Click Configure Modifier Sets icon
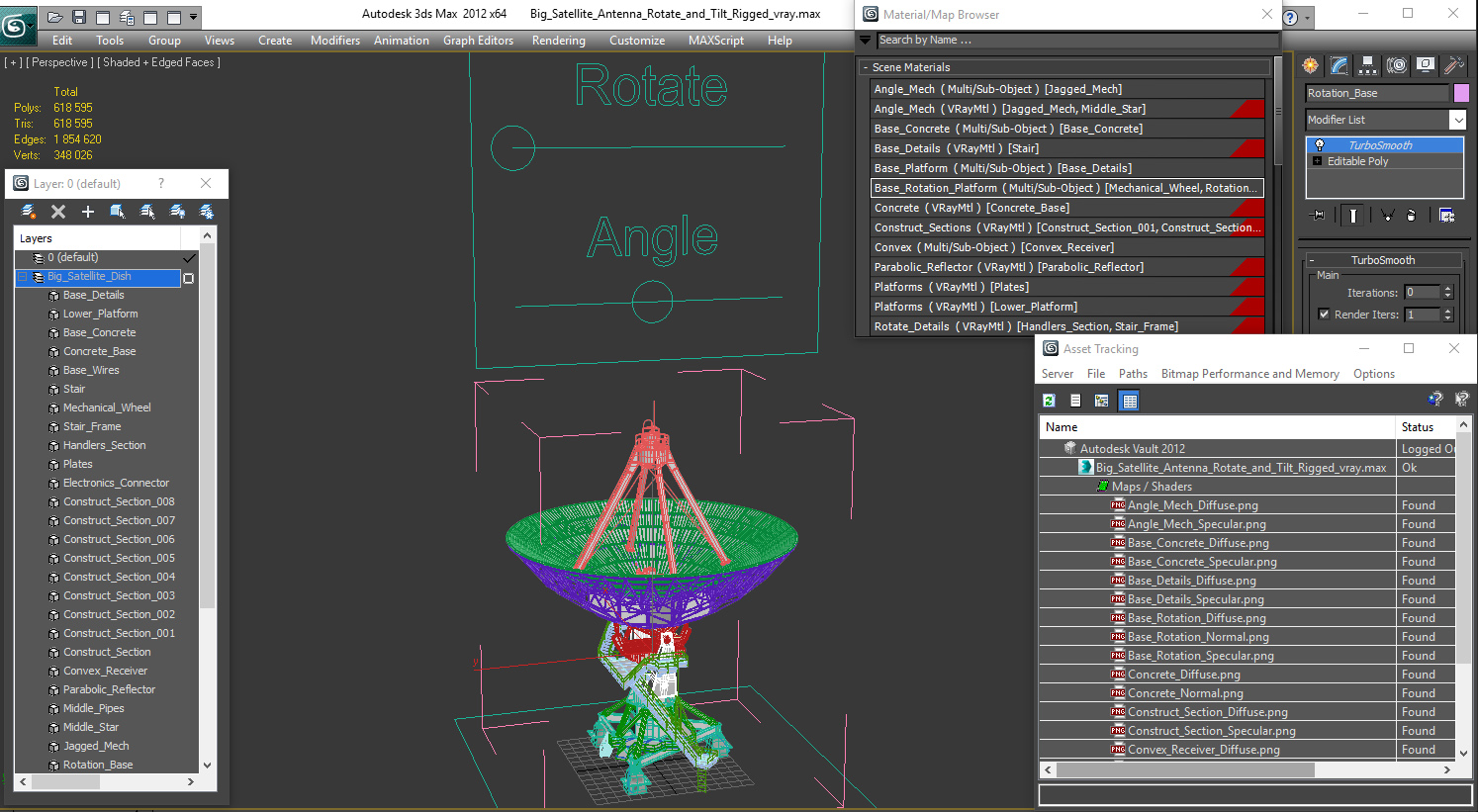The image size is (1478, 812). pyautogui.click(x=1446, y=215)
